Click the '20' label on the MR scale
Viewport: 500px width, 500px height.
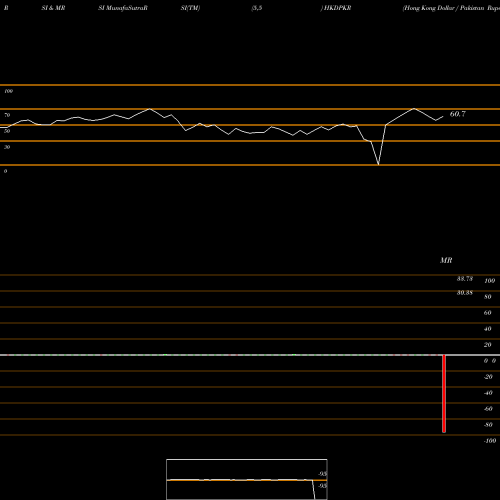point(488,345)
